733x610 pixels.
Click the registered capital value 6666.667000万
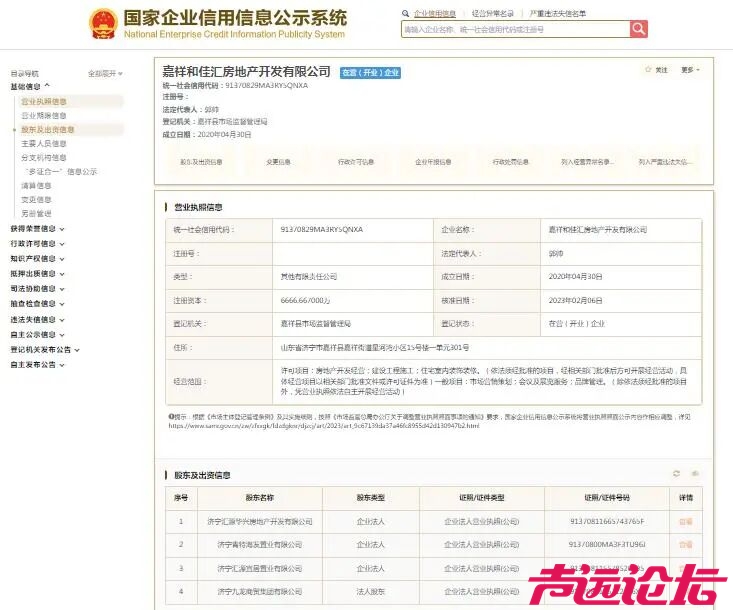(305, 301)
